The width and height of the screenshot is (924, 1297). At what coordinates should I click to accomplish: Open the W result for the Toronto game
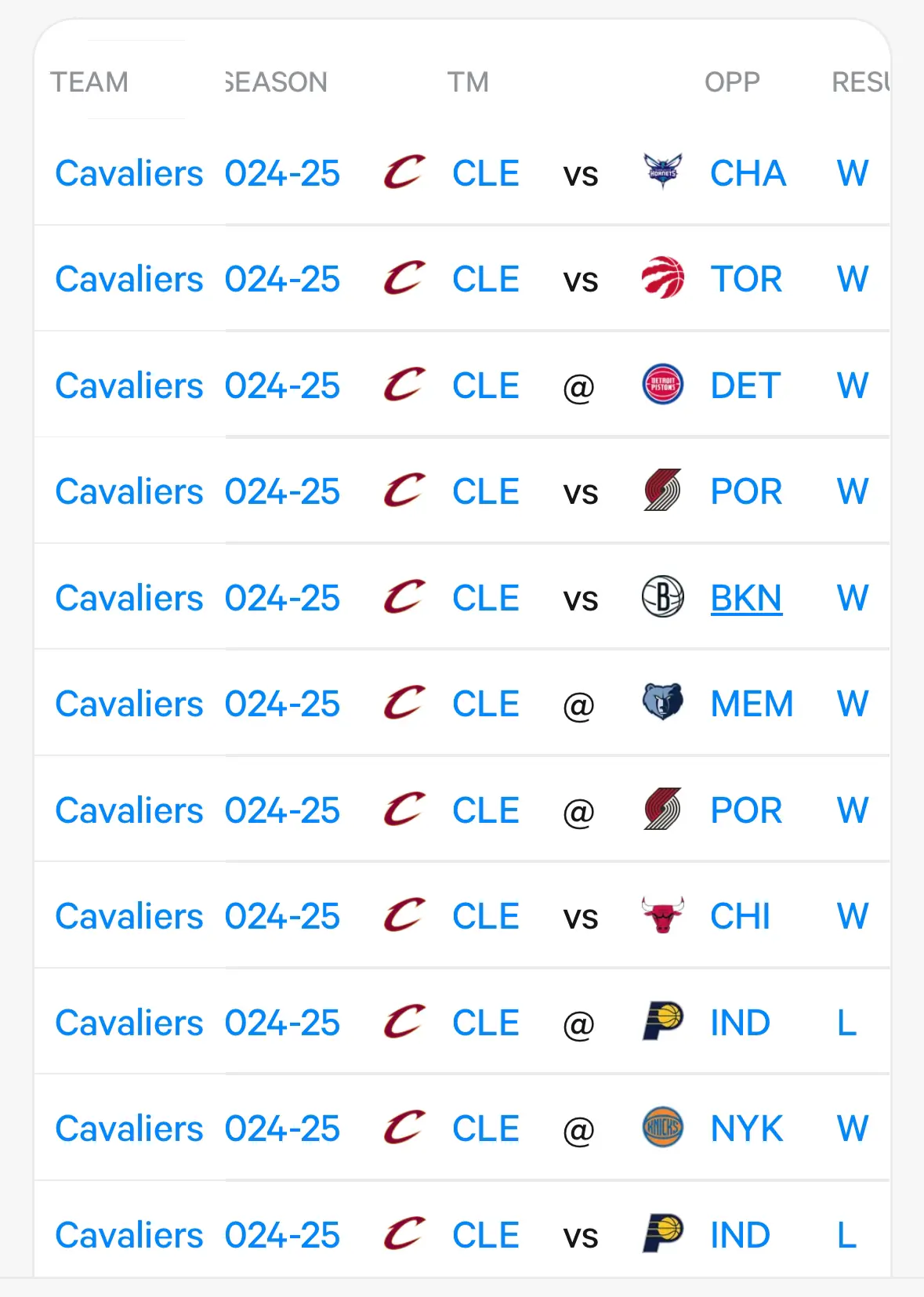852,279
